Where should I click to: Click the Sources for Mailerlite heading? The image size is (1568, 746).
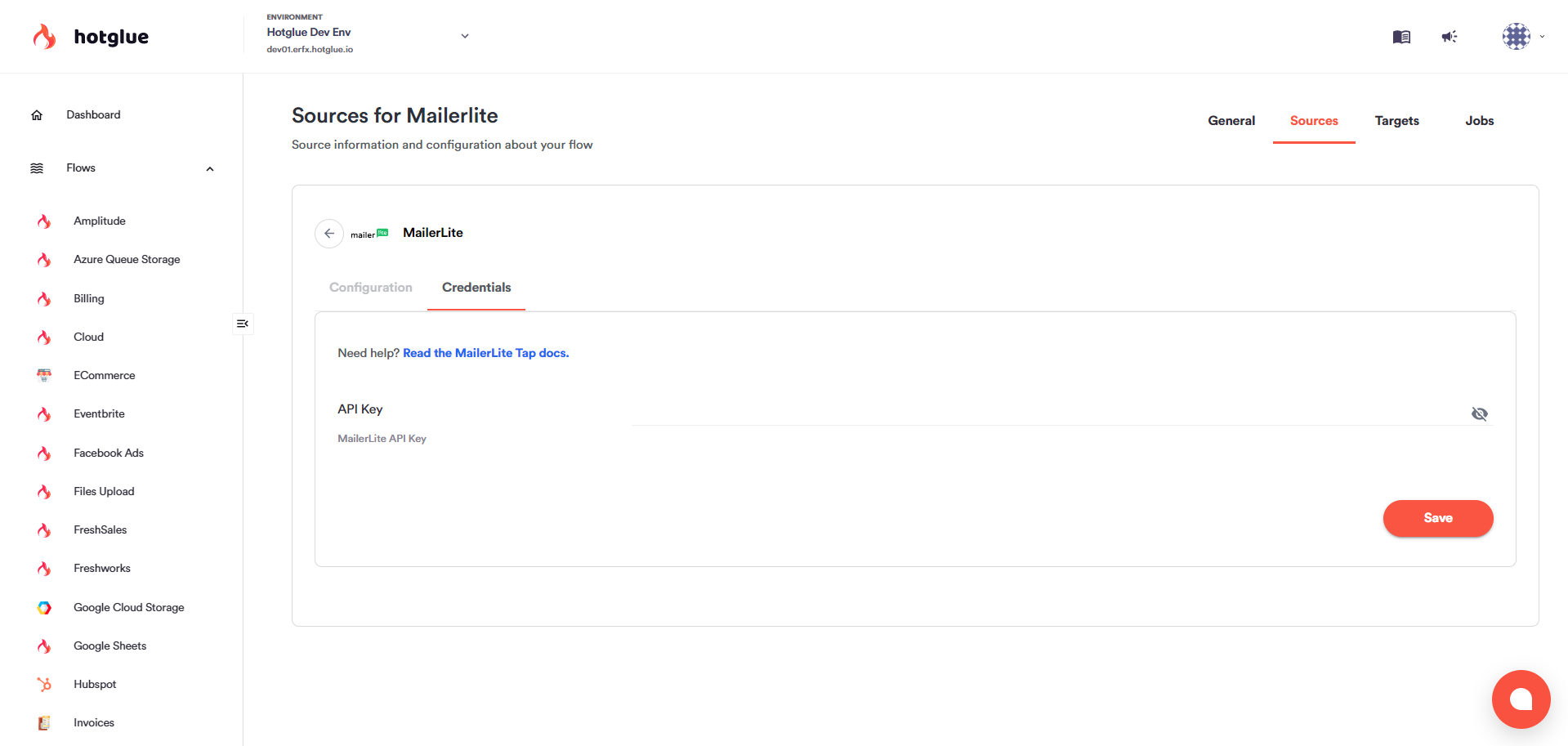coord(395,116)
